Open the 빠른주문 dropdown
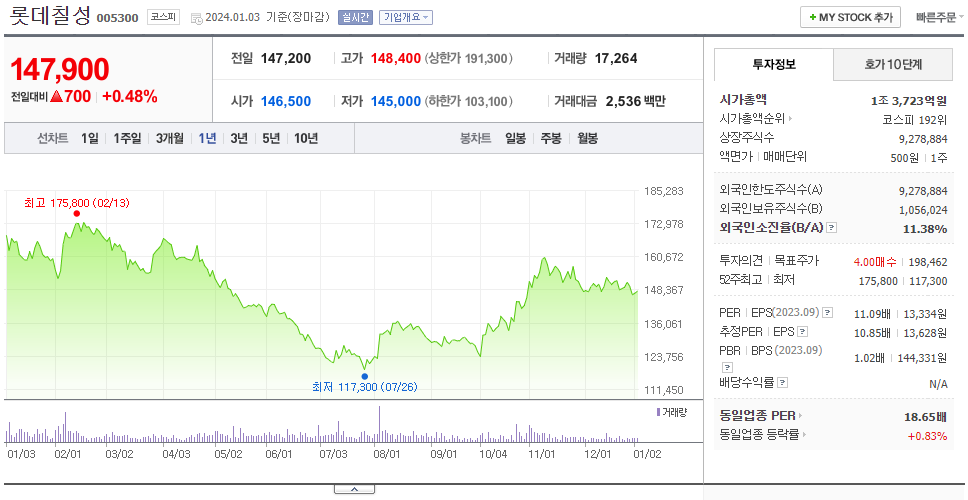 click(939, 17)
